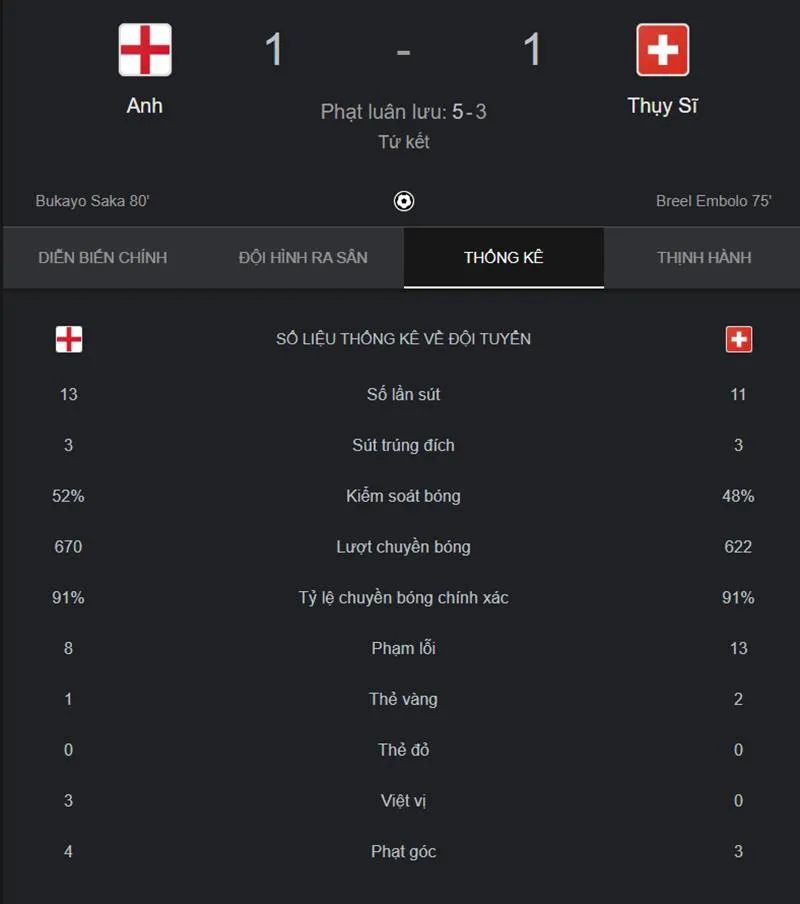800x904 pixels.
Task: Click Bukayo Saka 80' goal scorer
Action: pyautogui.click(x=92, y=201)
